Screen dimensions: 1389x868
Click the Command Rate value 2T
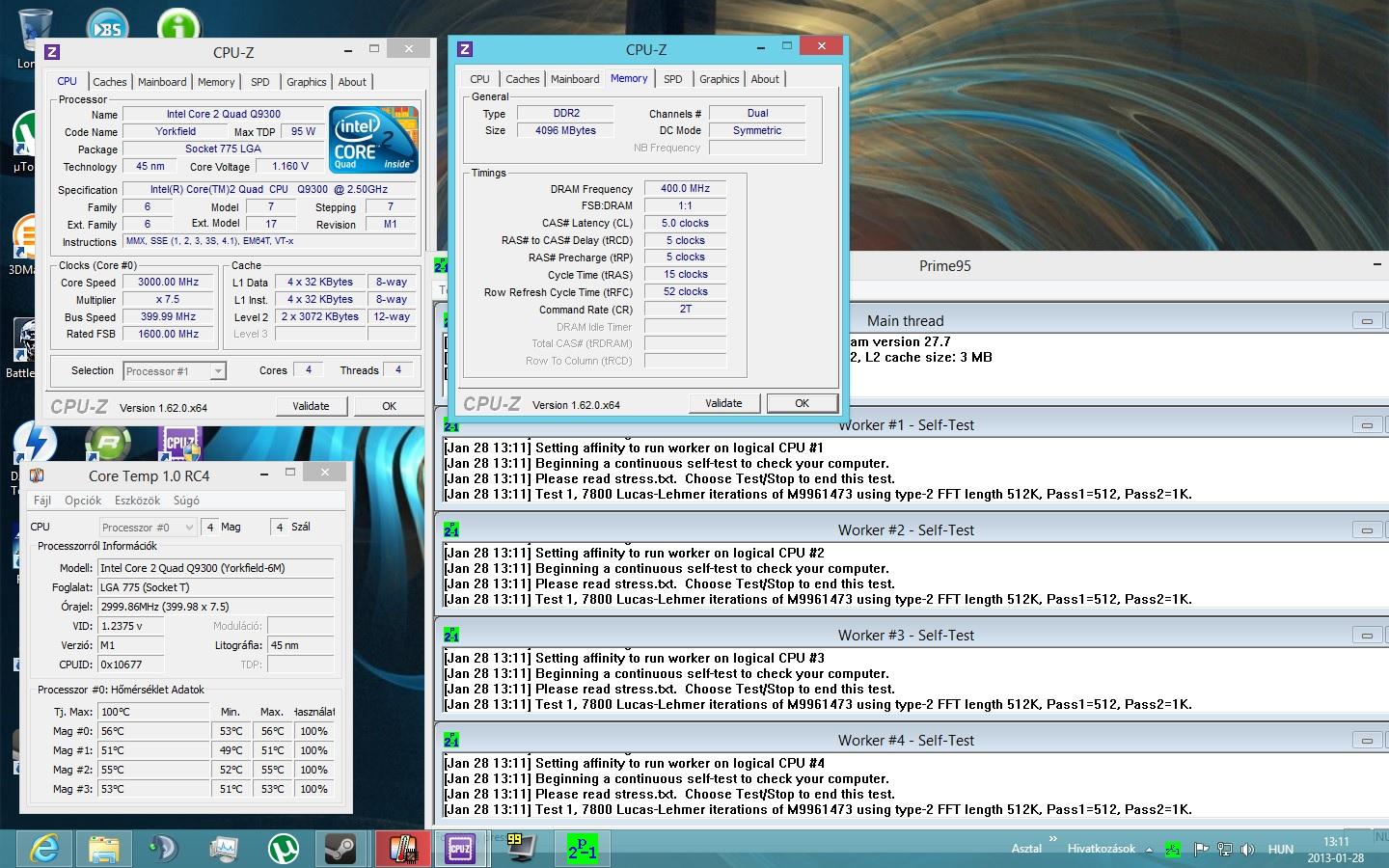tap(685, 310)
